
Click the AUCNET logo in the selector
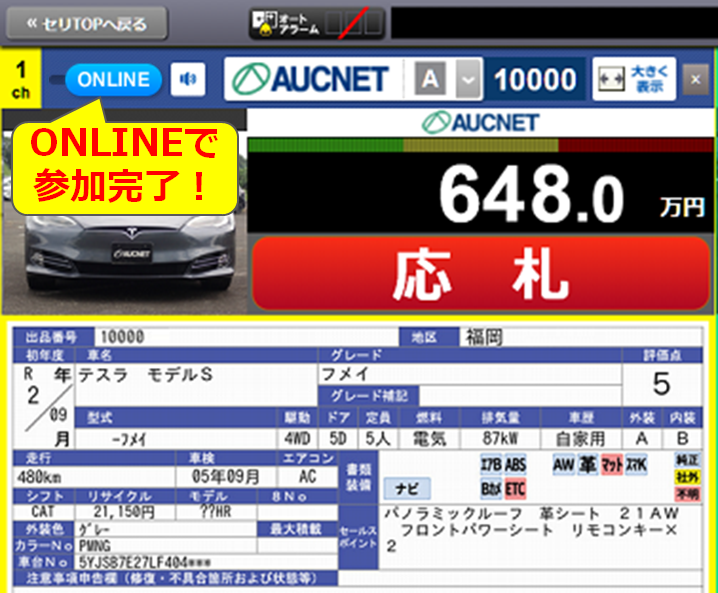(311, 79)
